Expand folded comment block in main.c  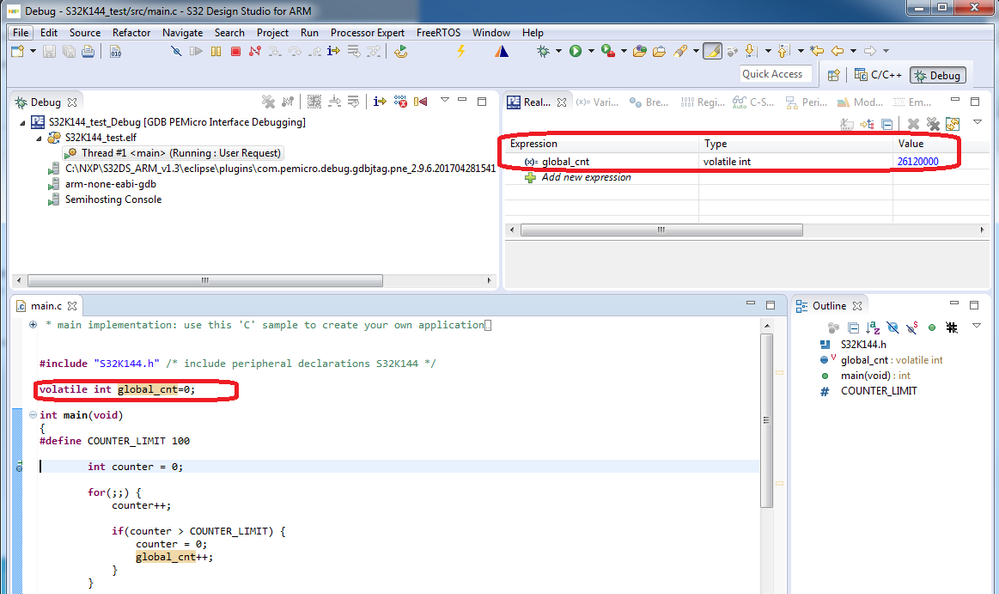click(x=32, y=325)
